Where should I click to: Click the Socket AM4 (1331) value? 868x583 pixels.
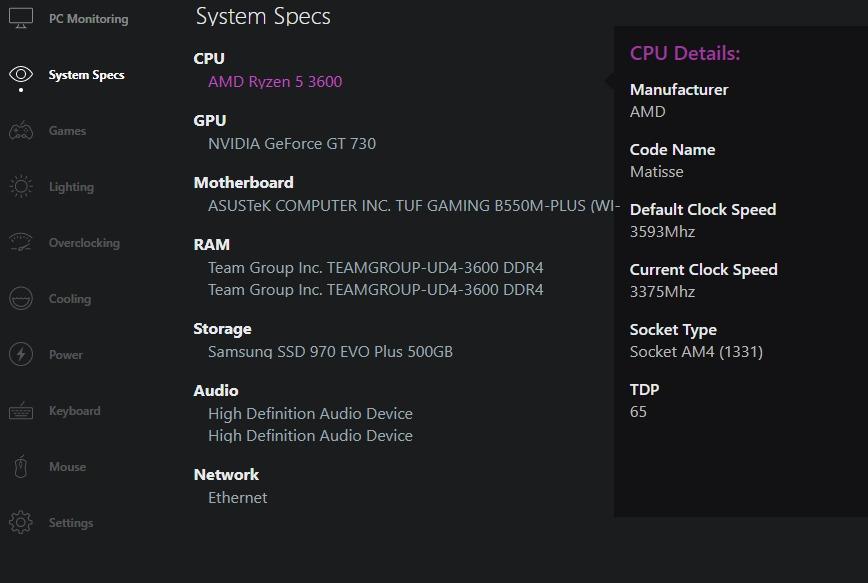pos(696,352)
